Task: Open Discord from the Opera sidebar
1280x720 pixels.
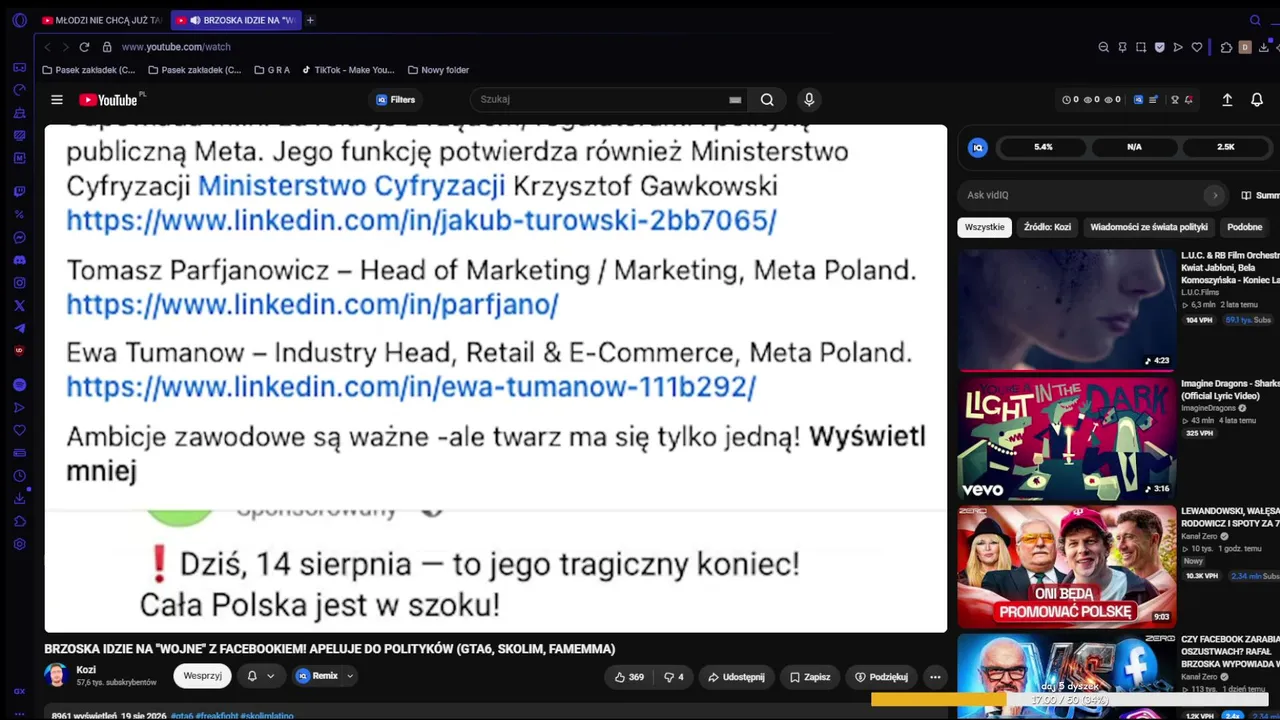Action: [19, 260]
